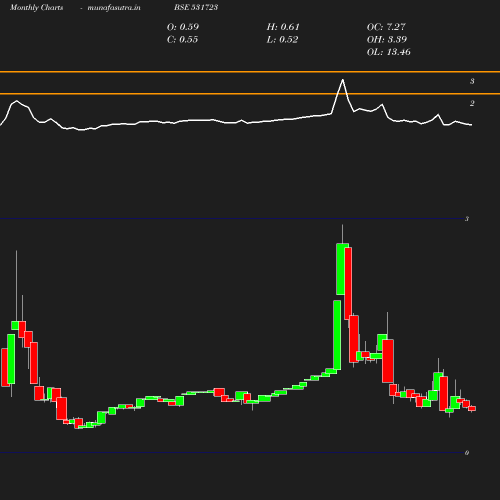Click the peak of the white indicator line
Screen dimensions: 500x500
tap(342, 80)
